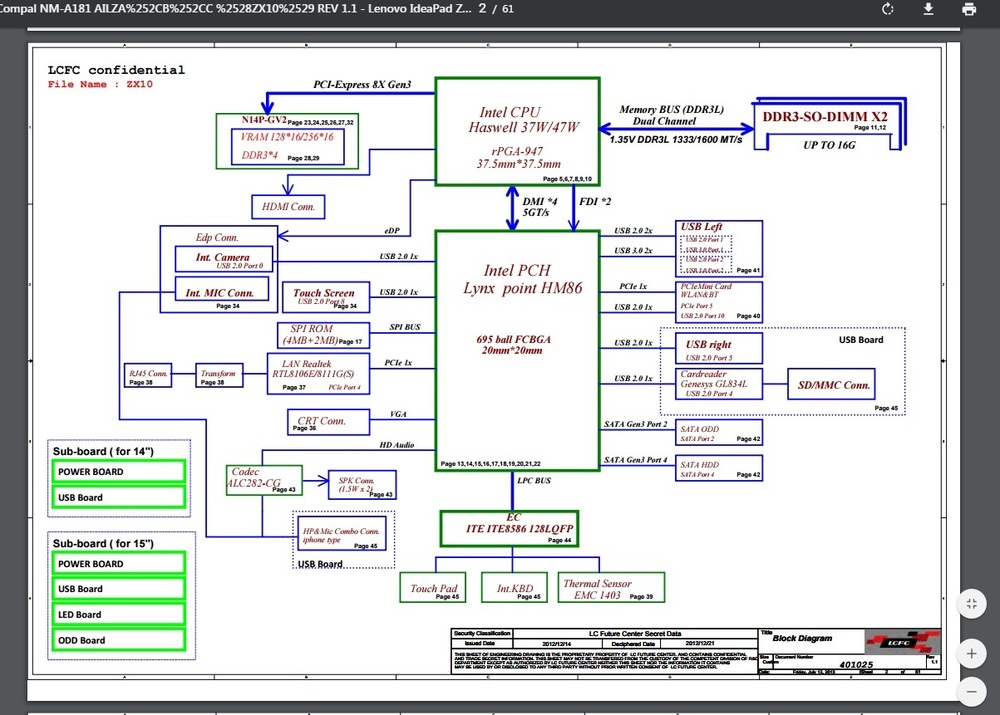The image size is (1000, 715).
Task: Click USB Board under Sub-board for 14"
Action: pyautogui.click(x=119, y=498)
